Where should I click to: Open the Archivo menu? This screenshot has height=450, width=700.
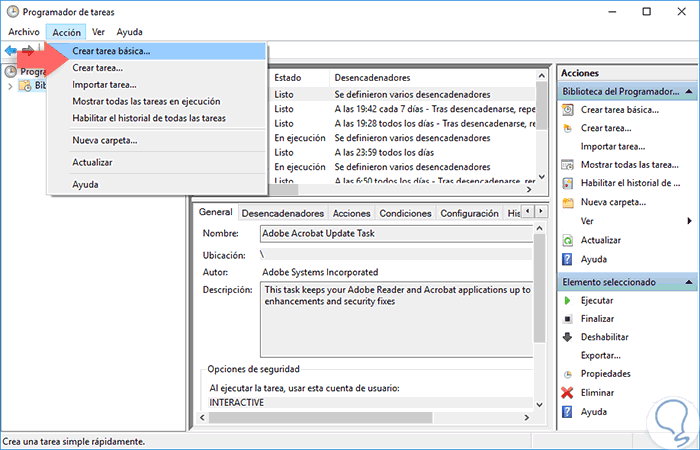click(x=24, y=32)
